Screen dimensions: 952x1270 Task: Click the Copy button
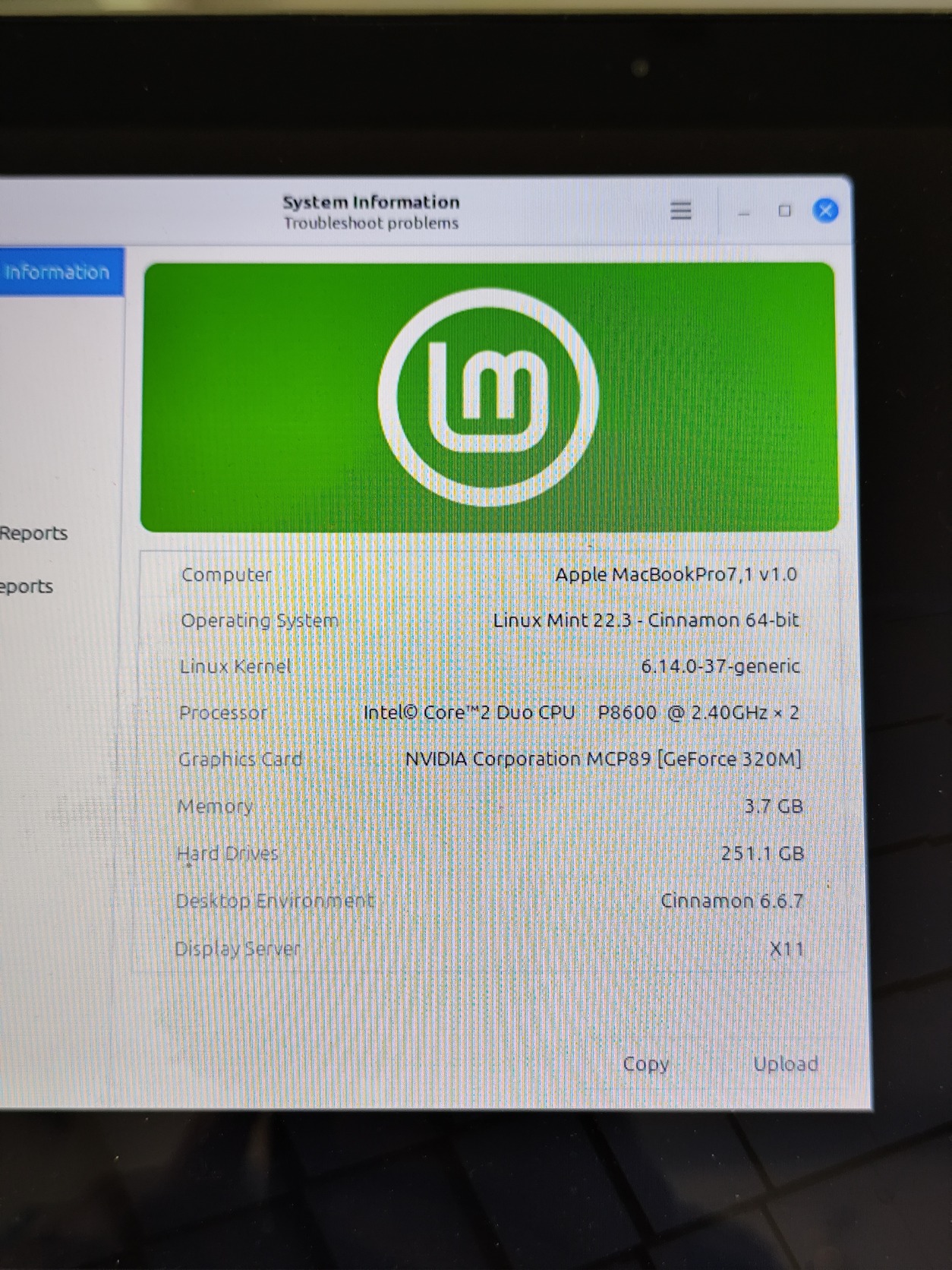coord(646,1063)
